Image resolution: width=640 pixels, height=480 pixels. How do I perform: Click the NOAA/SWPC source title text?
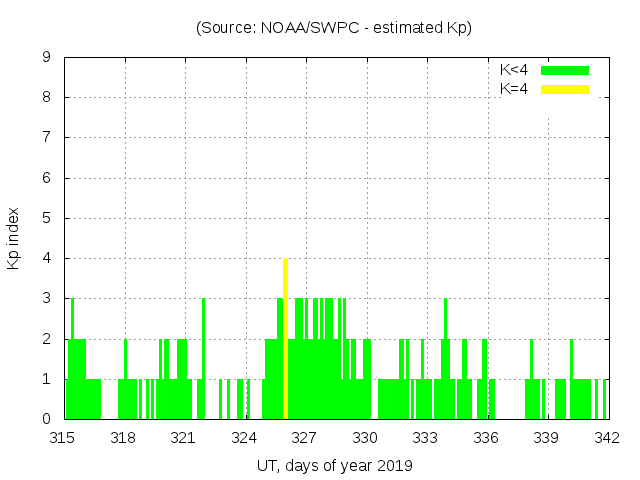334,28
